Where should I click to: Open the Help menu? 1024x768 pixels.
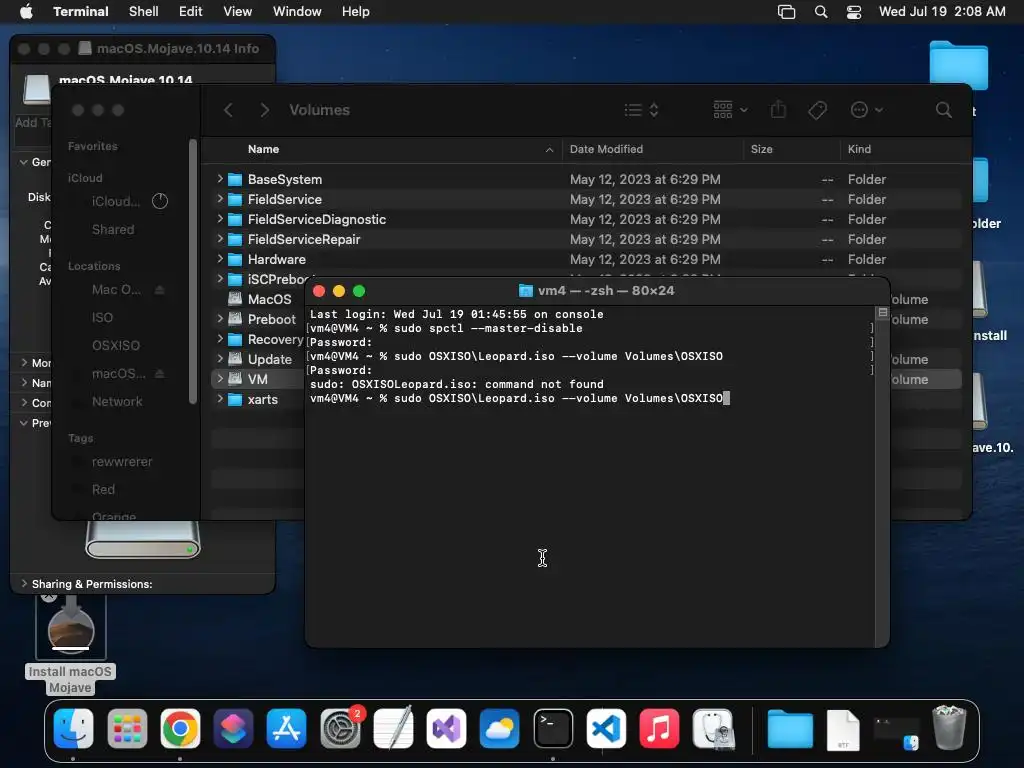coord(356,12)
